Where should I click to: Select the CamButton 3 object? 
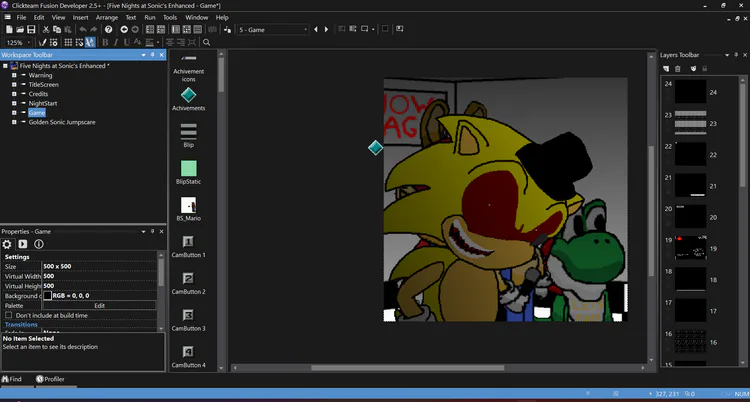pos(188,320)
